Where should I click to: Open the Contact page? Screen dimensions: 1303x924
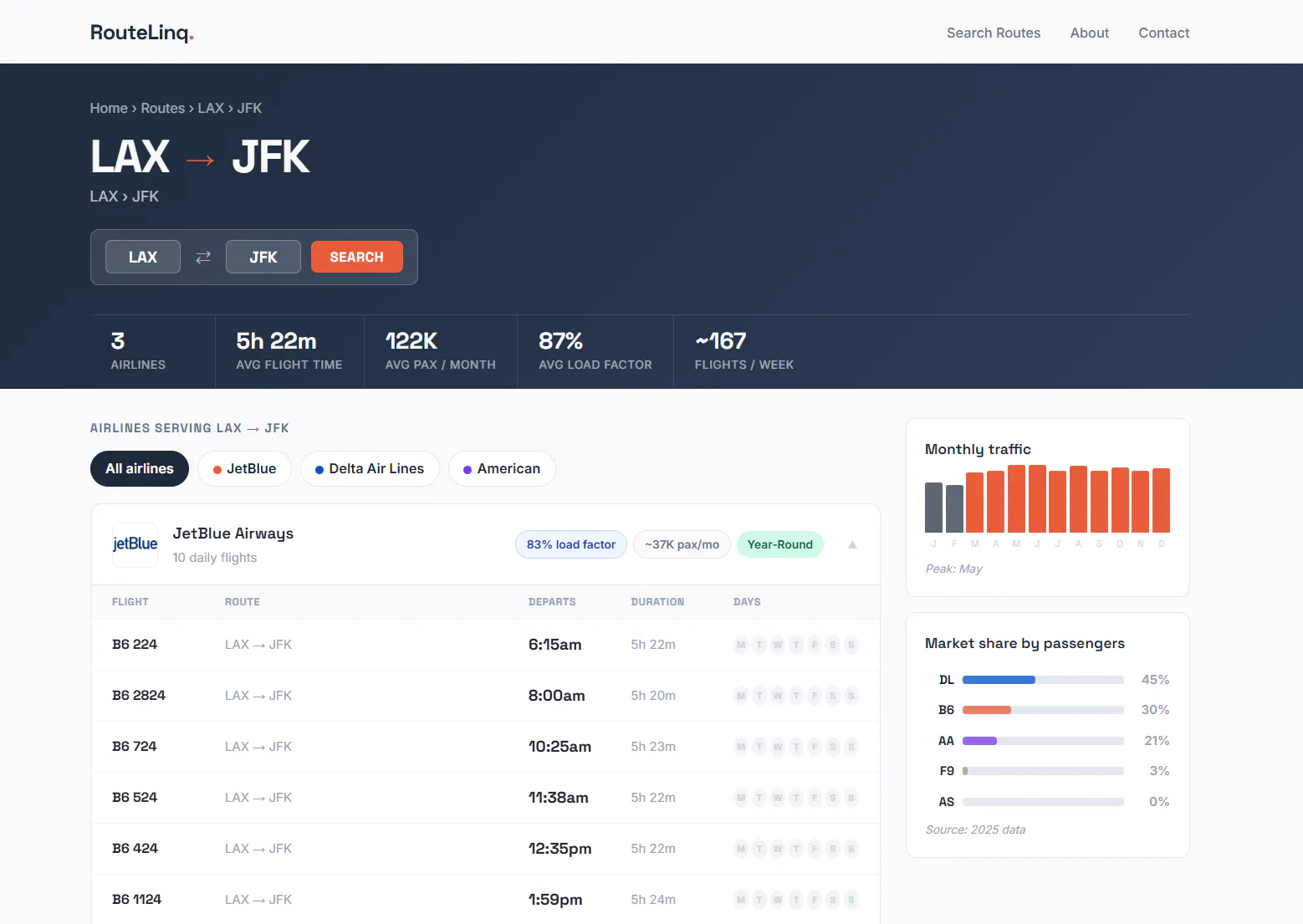point(1164,33)
